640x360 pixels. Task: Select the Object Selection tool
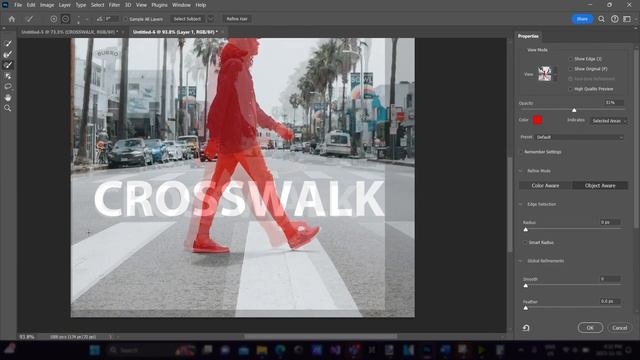click(8, 76)
